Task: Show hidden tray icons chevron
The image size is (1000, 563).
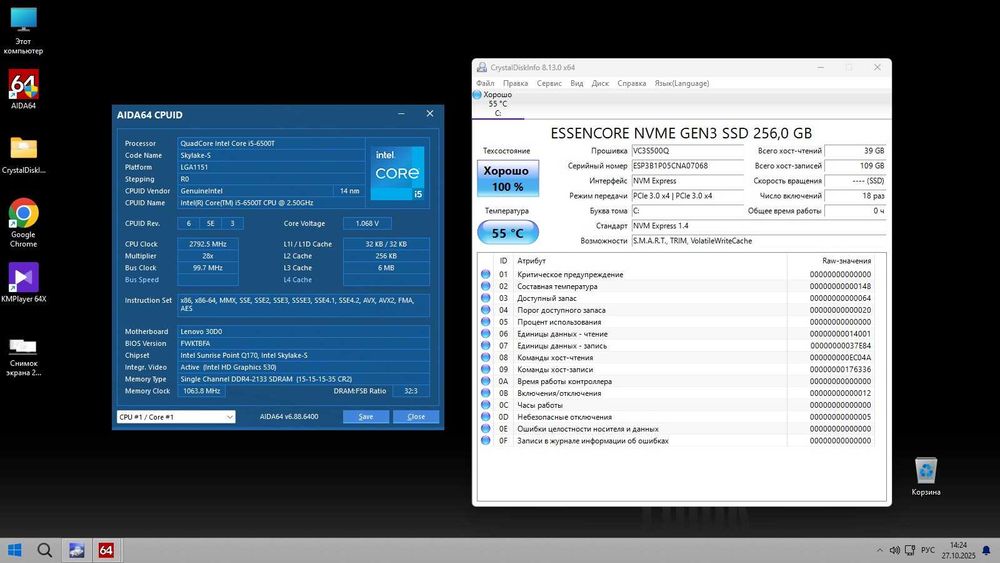Action: point(879,550)
